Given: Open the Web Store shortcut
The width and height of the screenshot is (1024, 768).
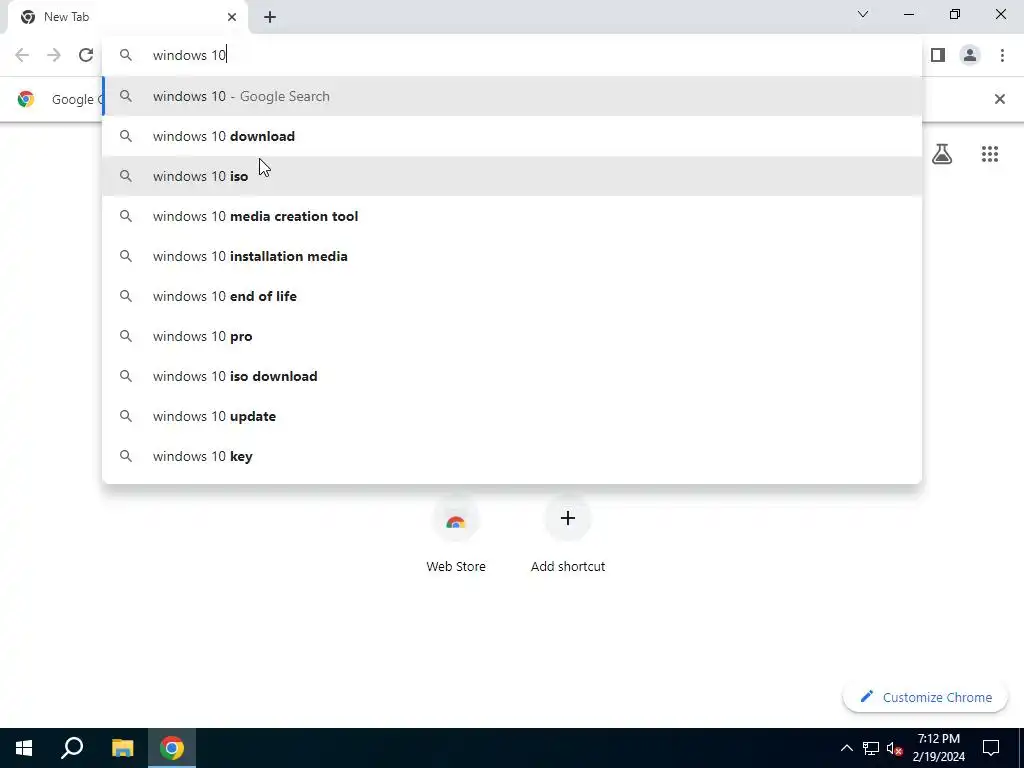Looking at the screenshot, I should tap(456, 536).
